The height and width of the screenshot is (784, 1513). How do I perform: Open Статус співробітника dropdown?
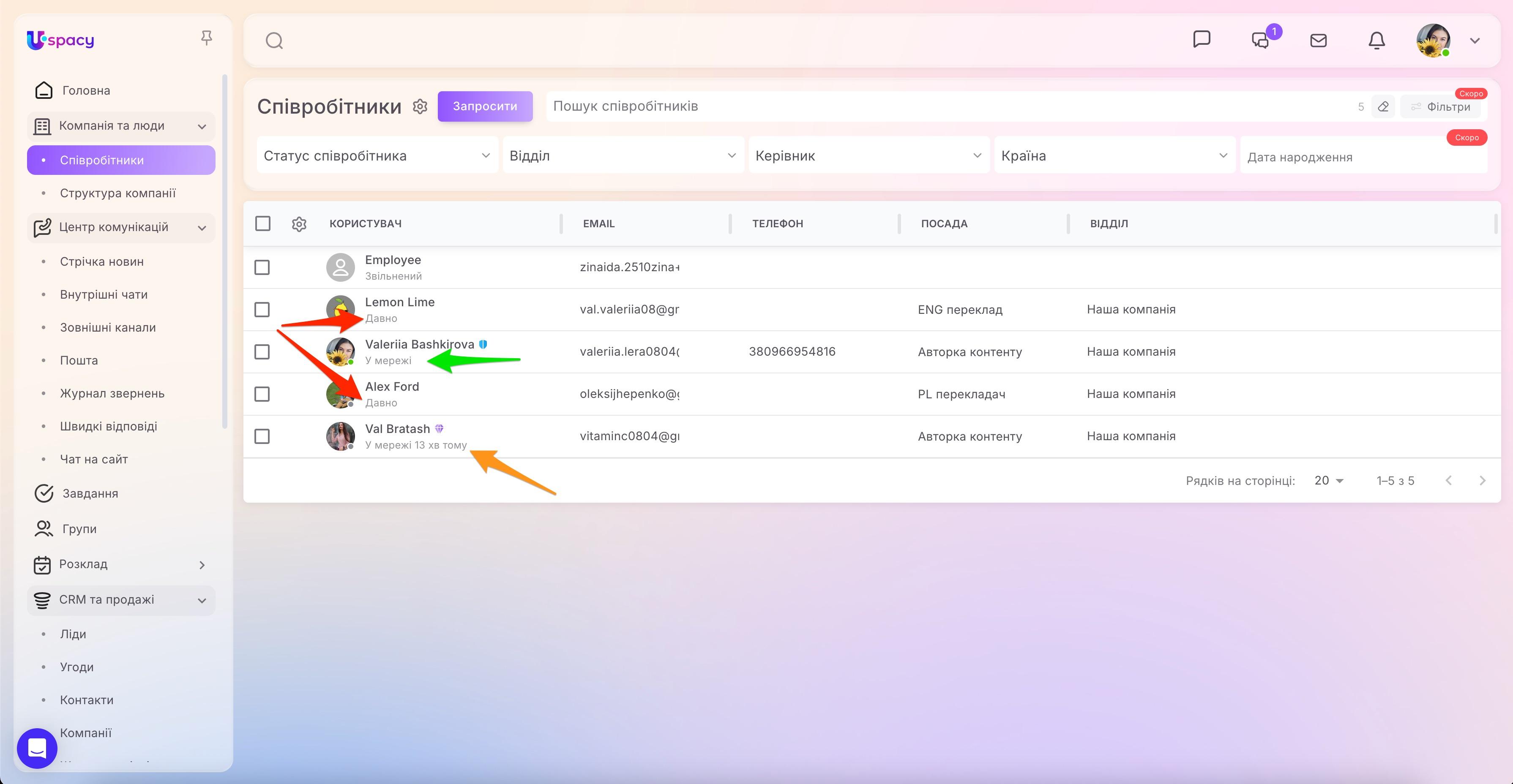click(377, 155)
